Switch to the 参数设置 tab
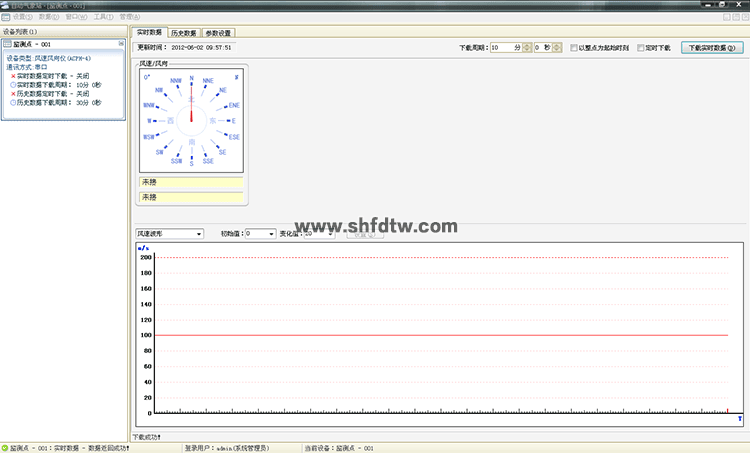 pos(218,33)
